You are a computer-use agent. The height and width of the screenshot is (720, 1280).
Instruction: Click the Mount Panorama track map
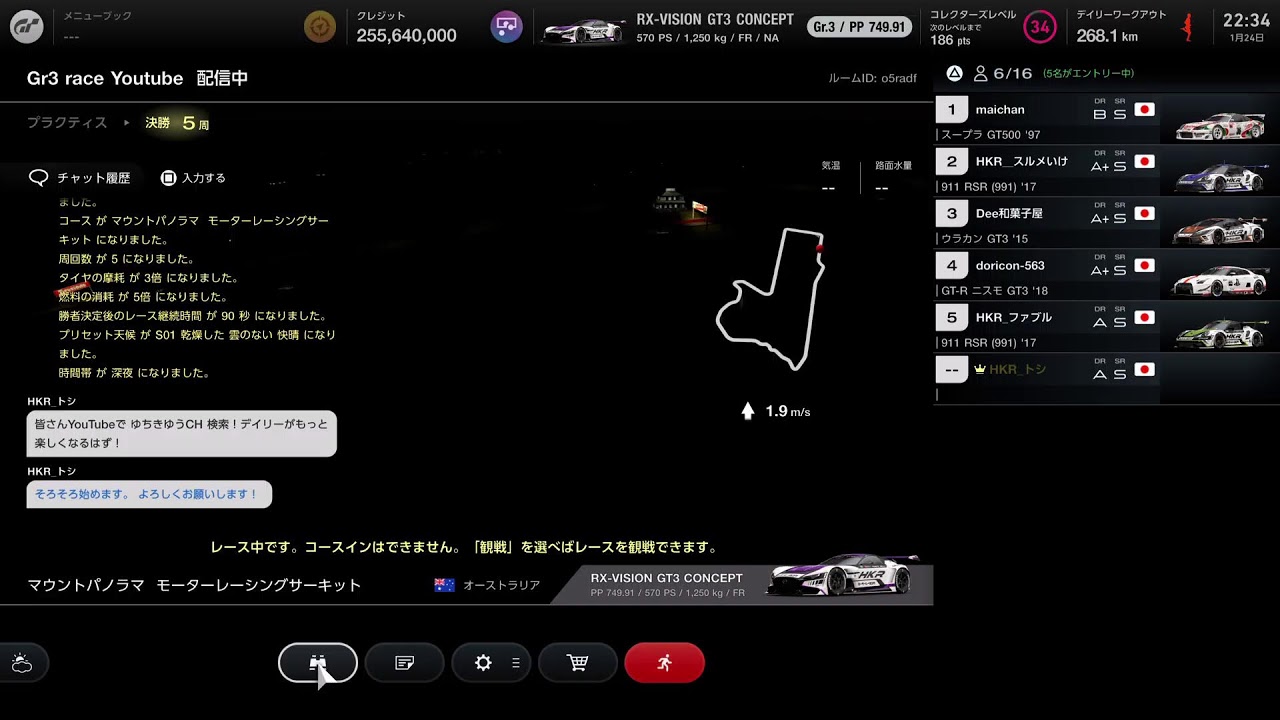tap(771, 299)
